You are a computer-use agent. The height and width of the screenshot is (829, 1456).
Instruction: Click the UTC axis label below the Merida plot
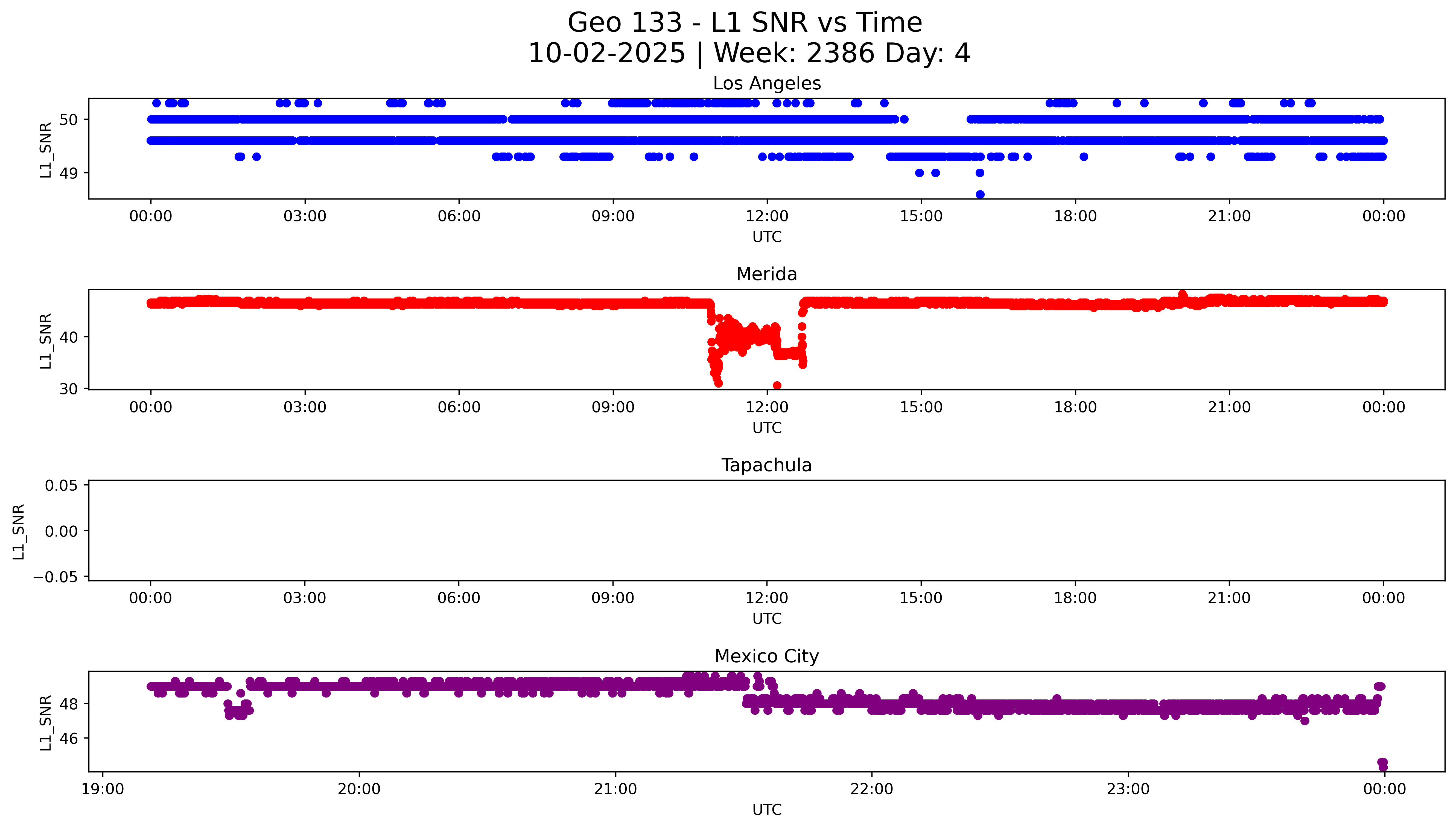click(x=766, y=427)
